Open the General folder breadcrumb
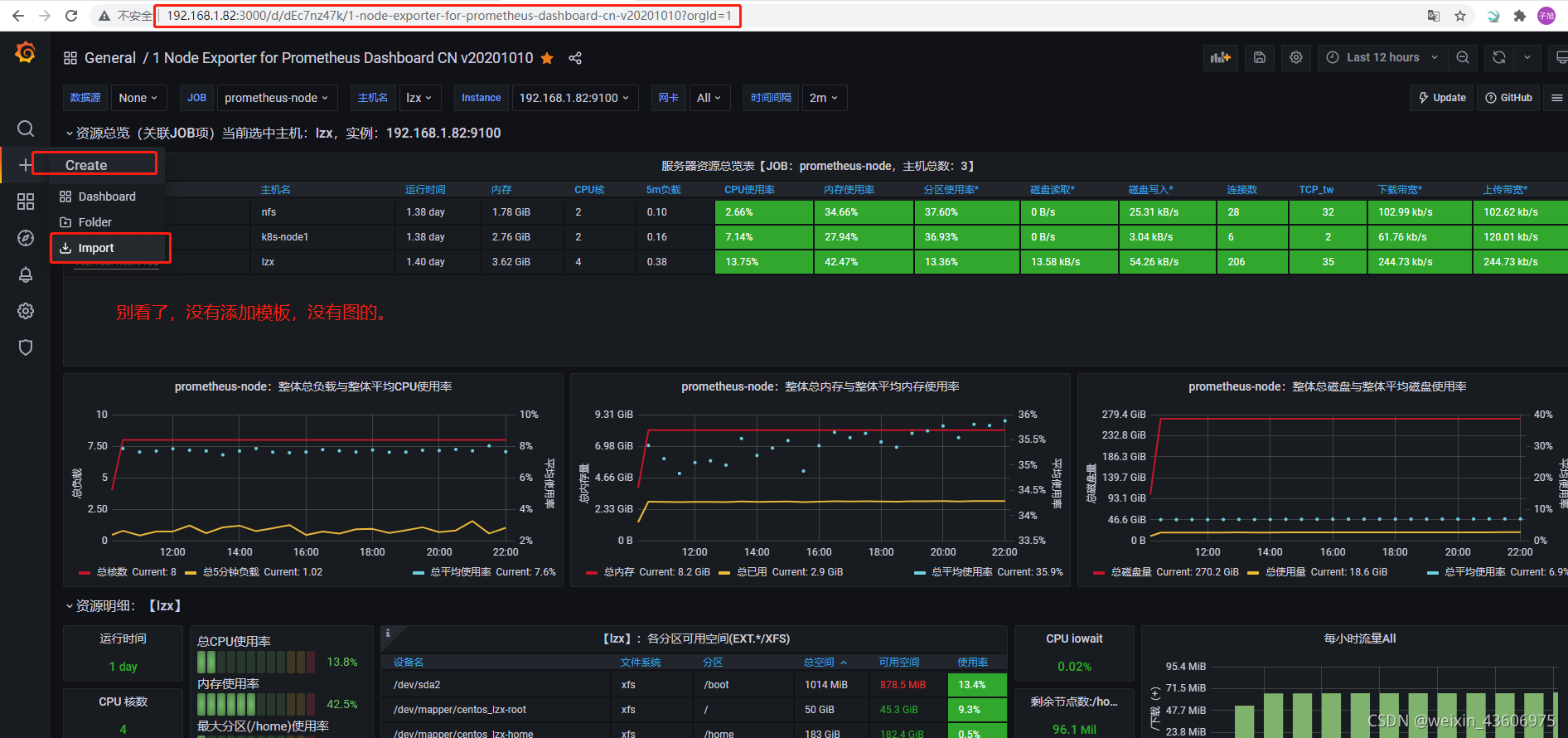Screen dimensions: 1568x738 pyautogui.click(x=110, y=58)
